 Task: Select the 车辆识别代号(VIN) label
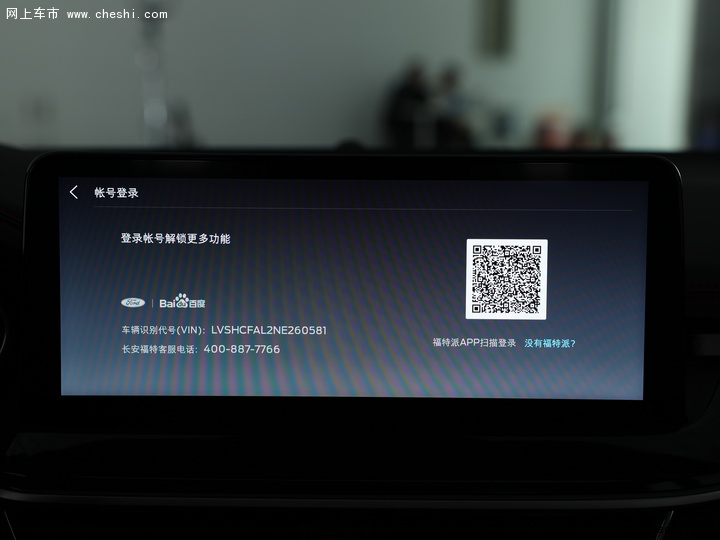[163, 330]
